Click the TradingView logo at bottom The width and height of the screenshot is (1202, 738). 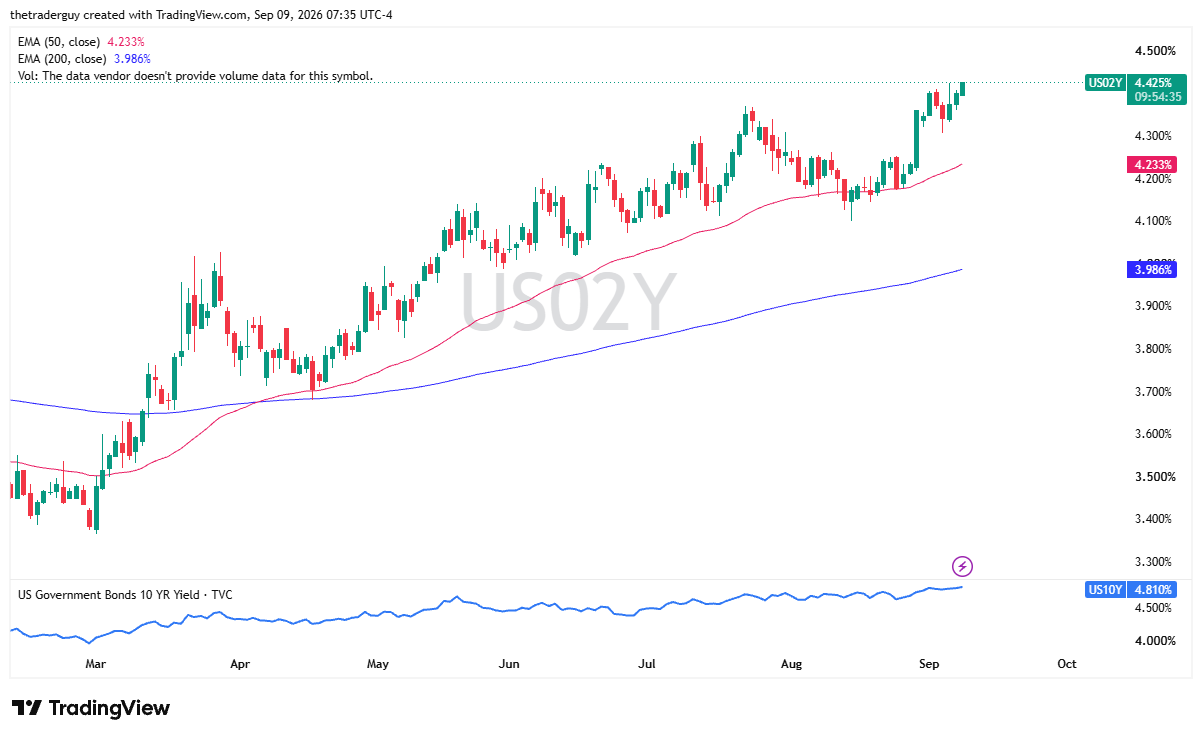click(x=91, y=708)
